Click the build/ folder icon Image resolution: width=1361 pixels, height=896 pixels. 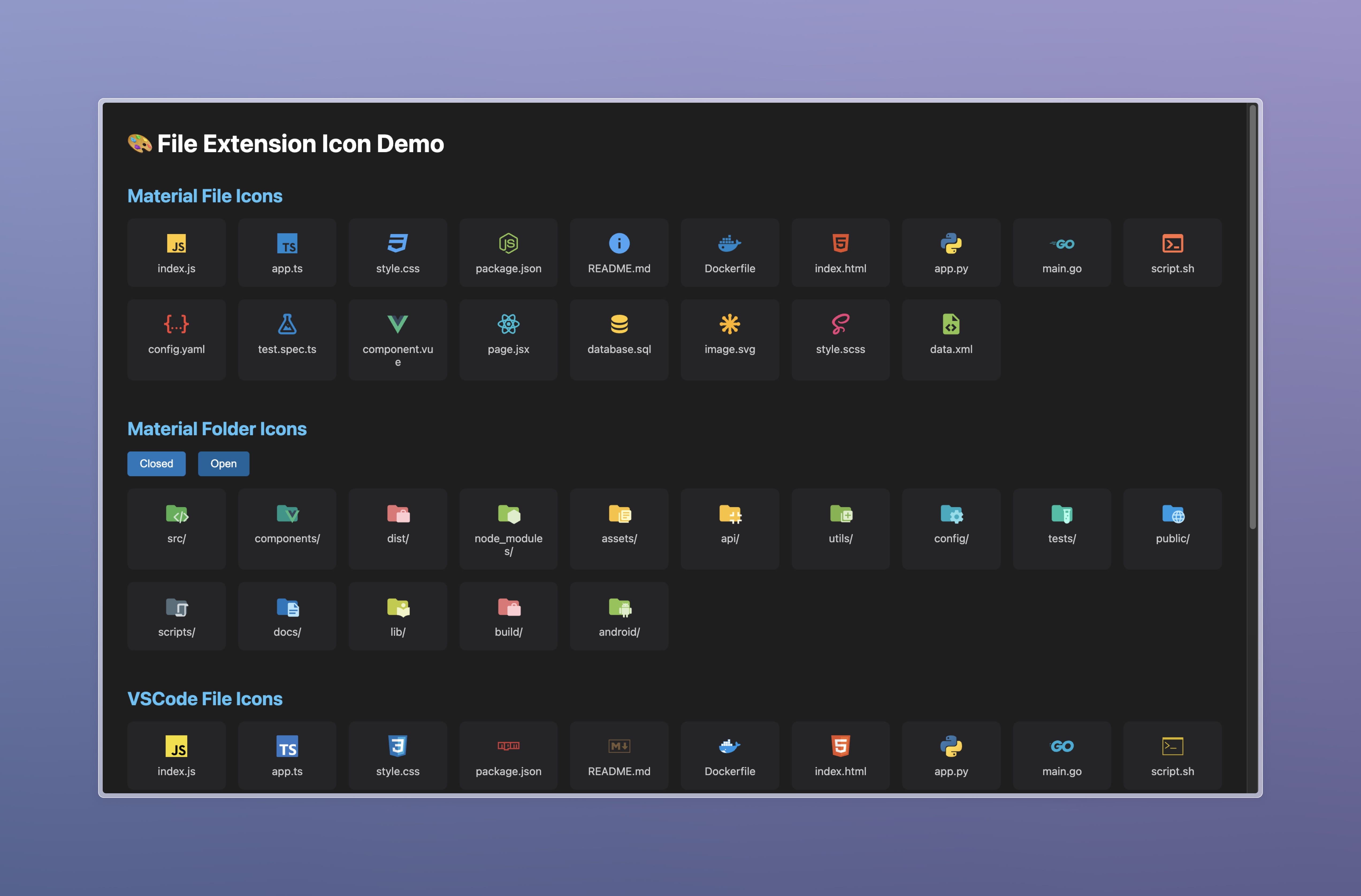[x=509, y=607]
